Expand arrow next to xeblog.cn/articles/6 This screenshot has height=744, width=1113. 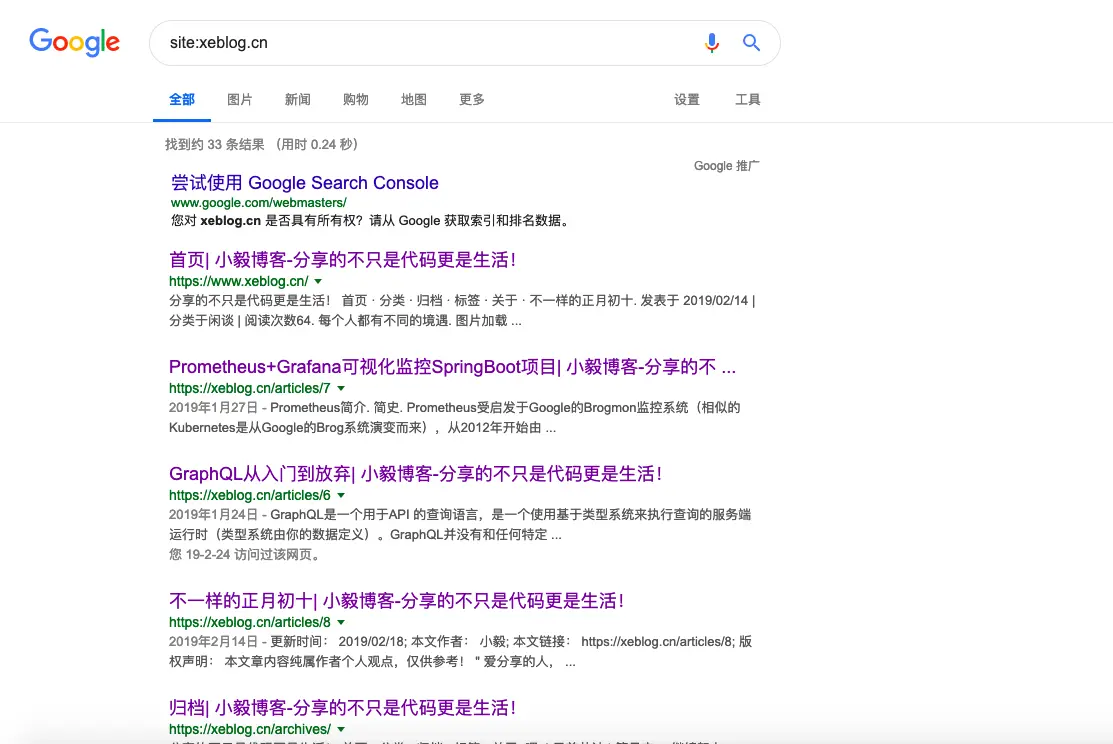(x=341, y=496)
